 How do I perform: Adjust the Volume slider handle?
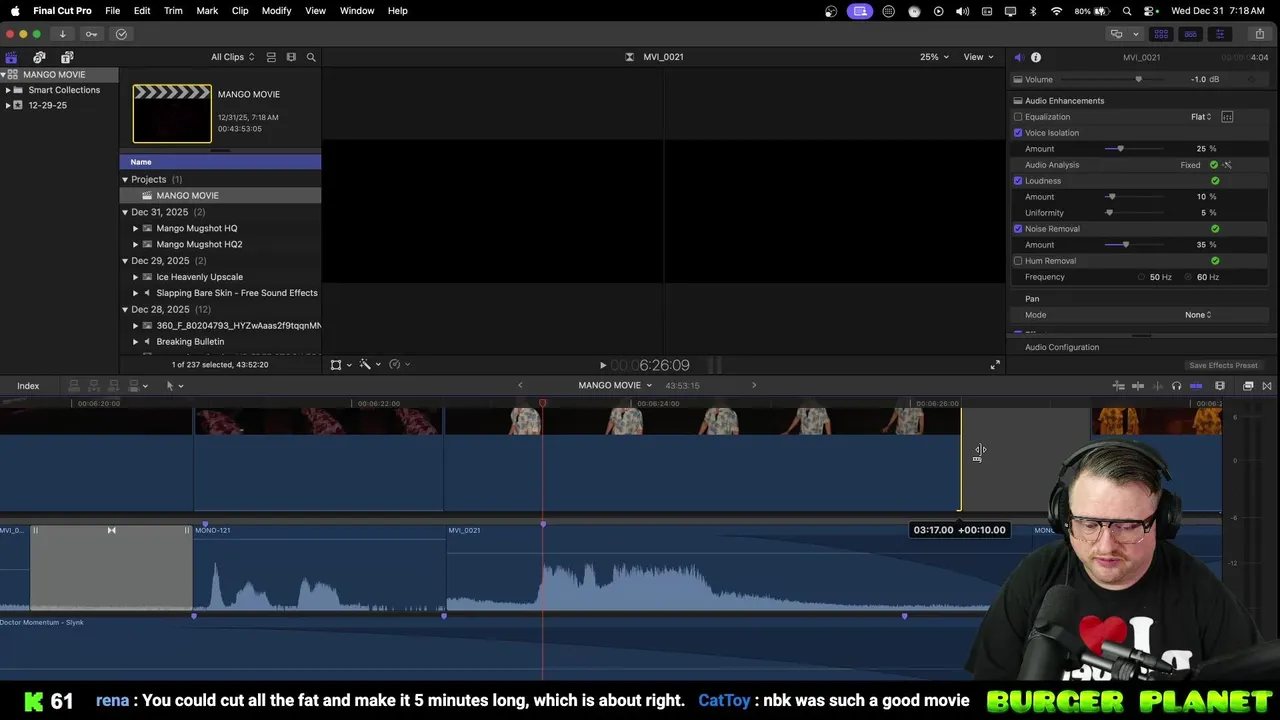click(1138, 80)
